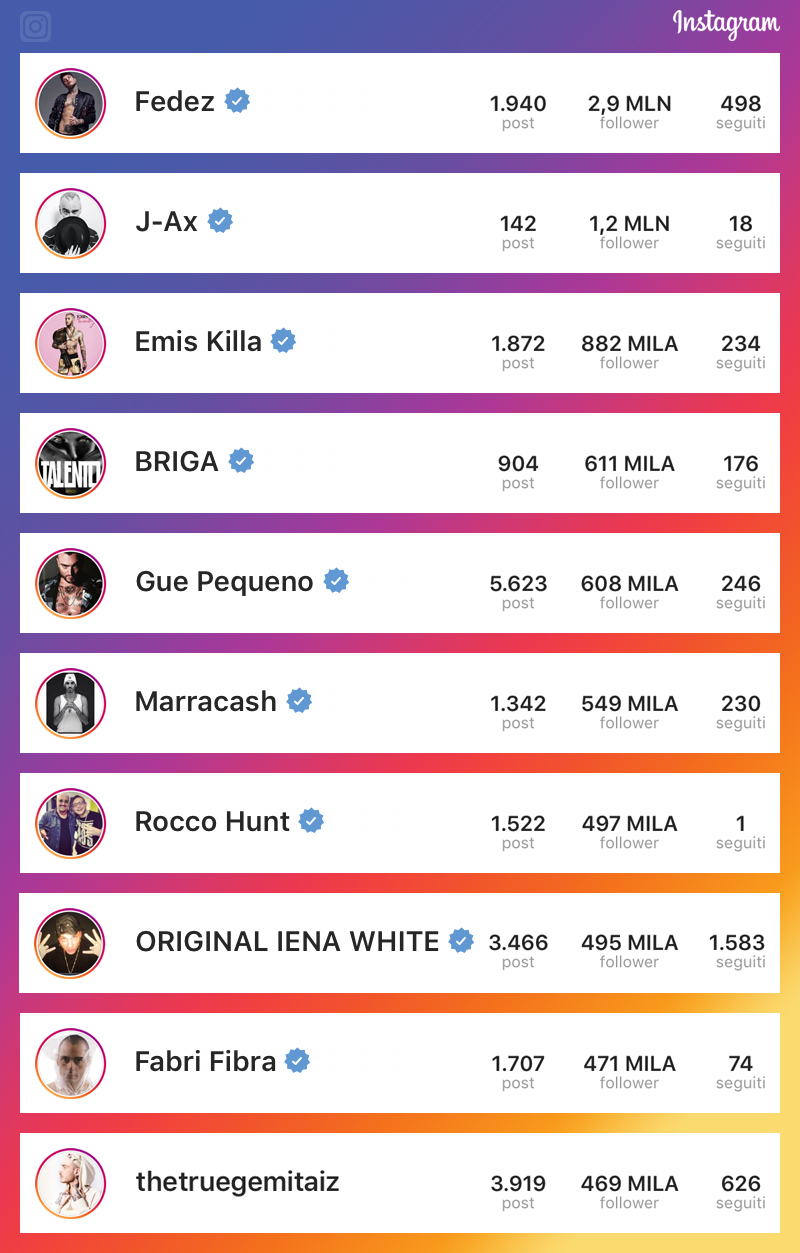The height and width of the screenshot is (1253, 800).
Task: Click the verified badge beside Marracash
Action: 299,701
